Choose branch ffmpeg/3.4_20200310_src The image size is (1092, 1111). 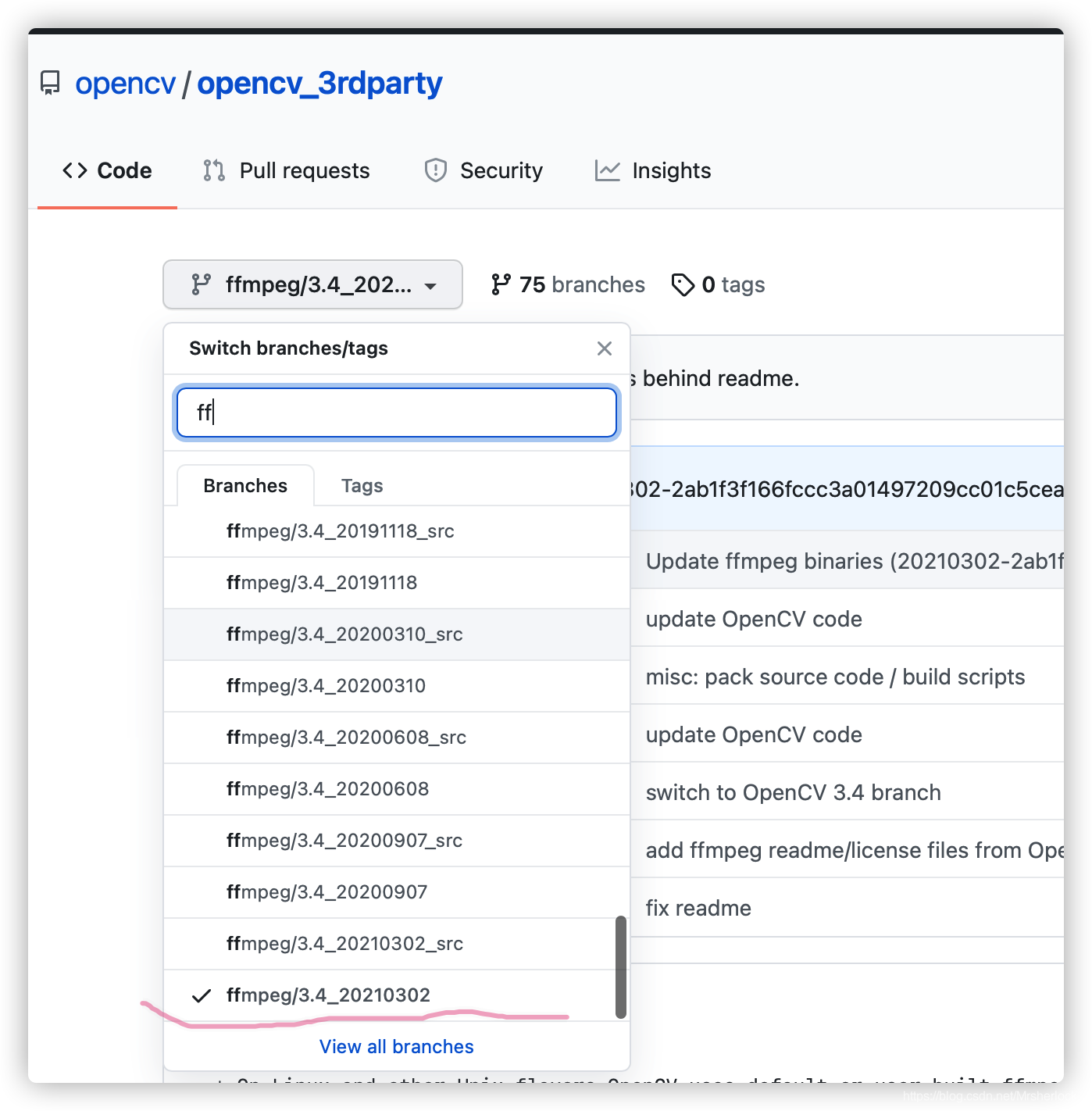coord(397,634)
